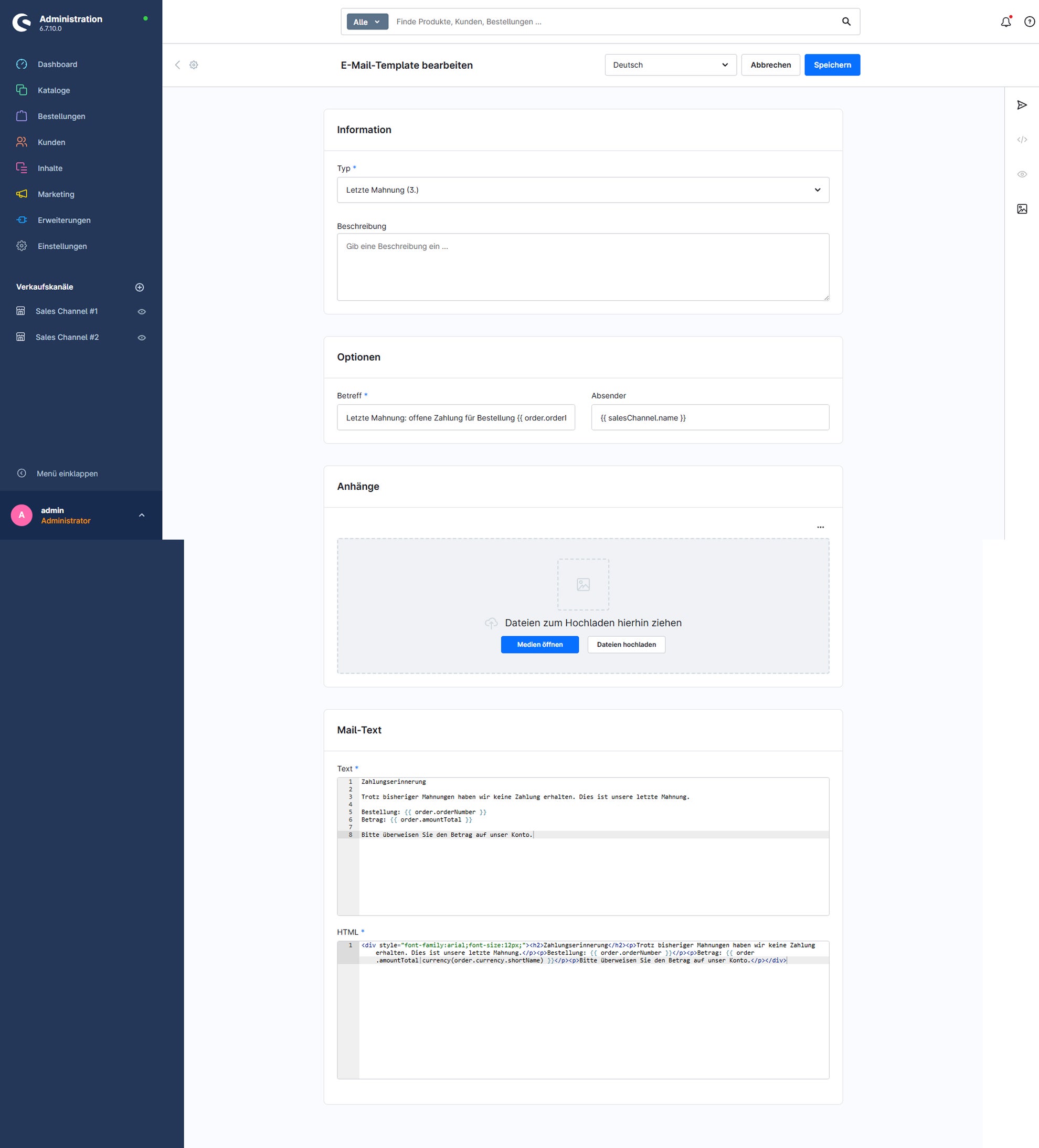Open the code view icon in right sidebar
This screenshot has height=1148, width=1039.
point(1022,140)
